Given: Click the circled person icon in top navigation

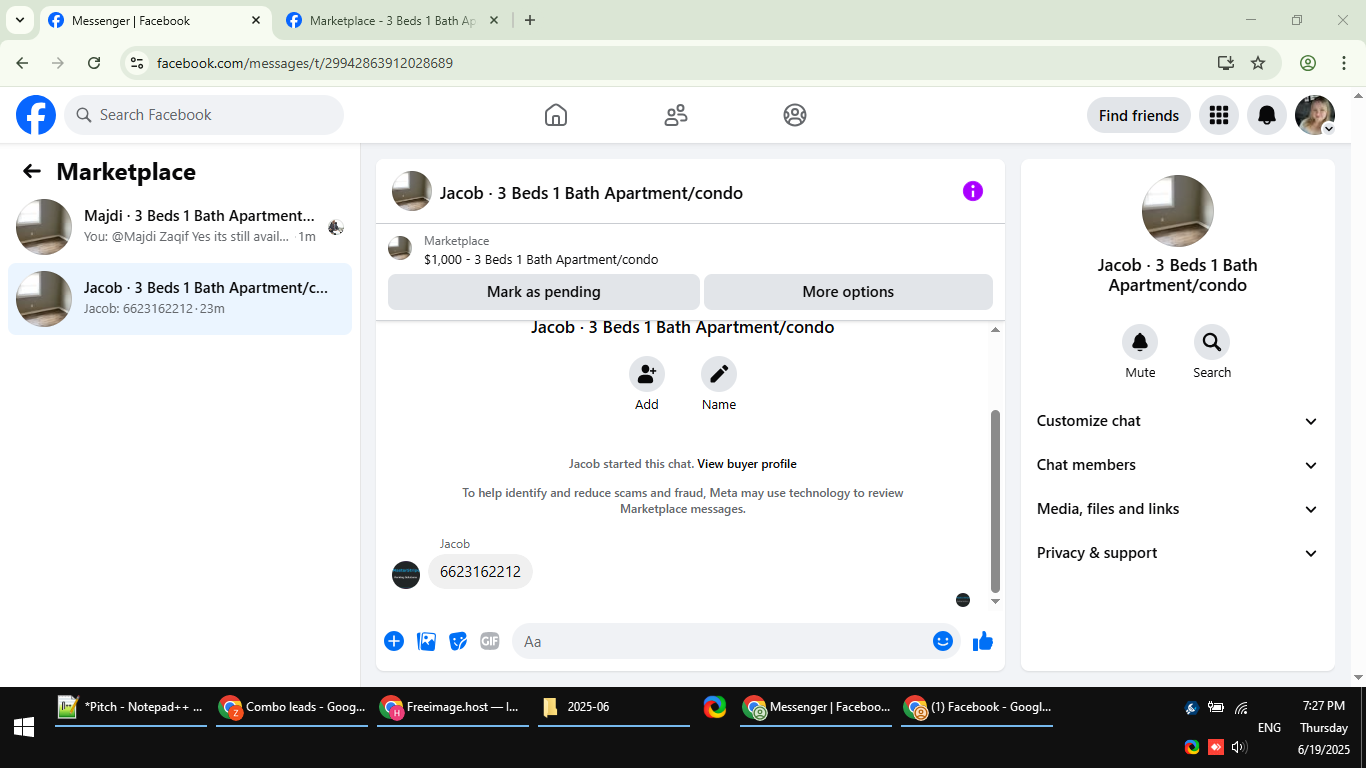Looking at the screenshot, I should tap(795, 115).
